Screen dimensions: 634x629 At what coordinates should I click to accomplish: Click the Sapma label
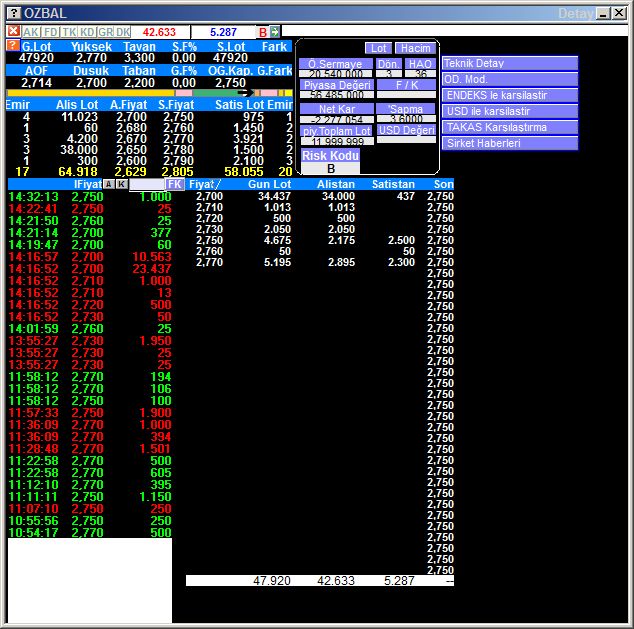[406, 109]
